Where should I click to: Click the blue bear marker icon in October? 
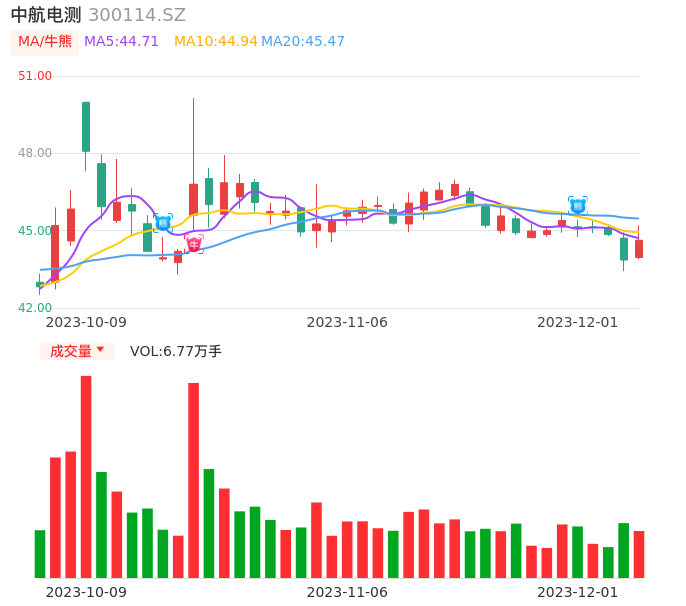163,223
